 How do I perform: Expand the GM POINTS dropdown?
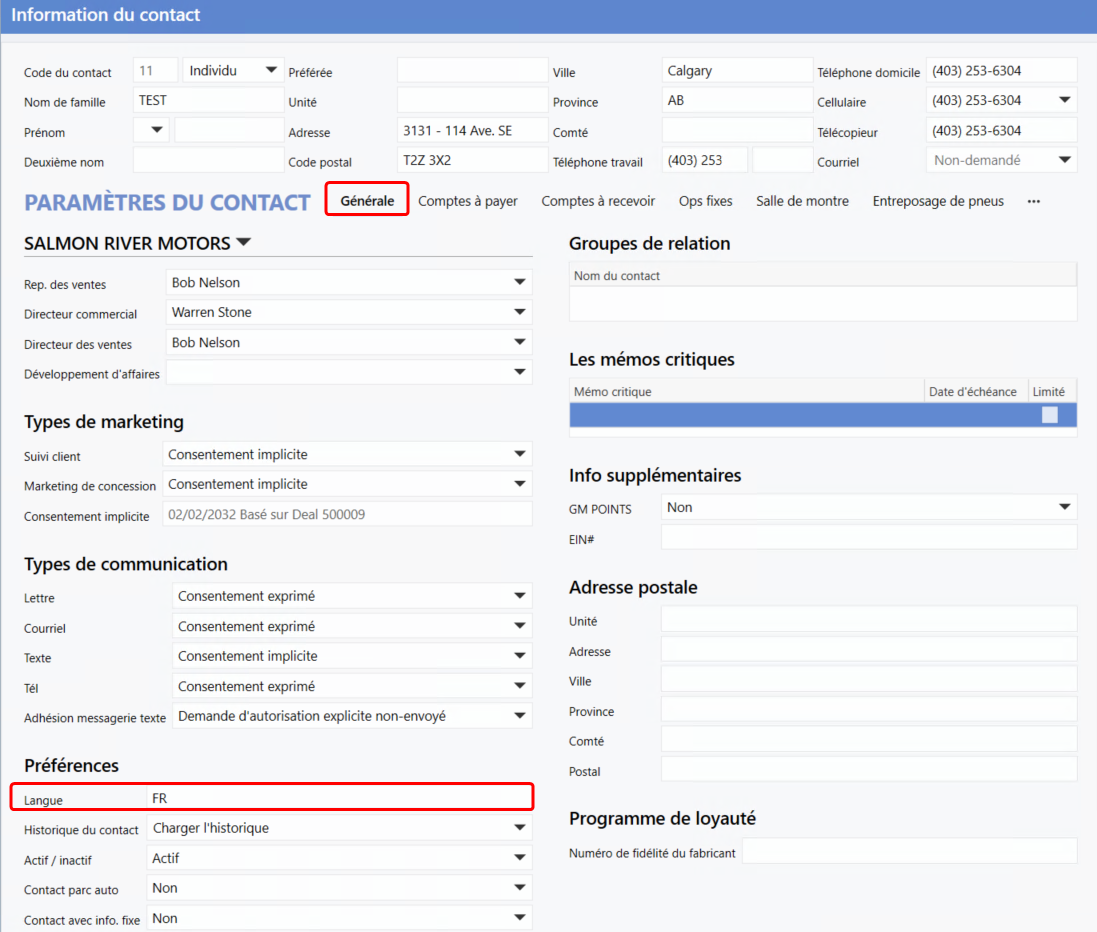click(x=1064, y=508)
